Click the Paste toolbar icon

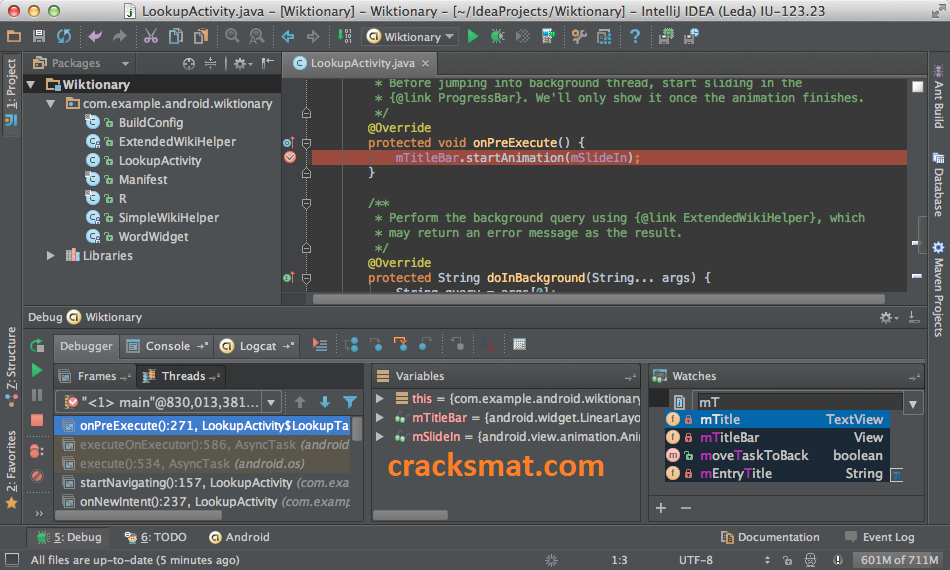point(201,36)
